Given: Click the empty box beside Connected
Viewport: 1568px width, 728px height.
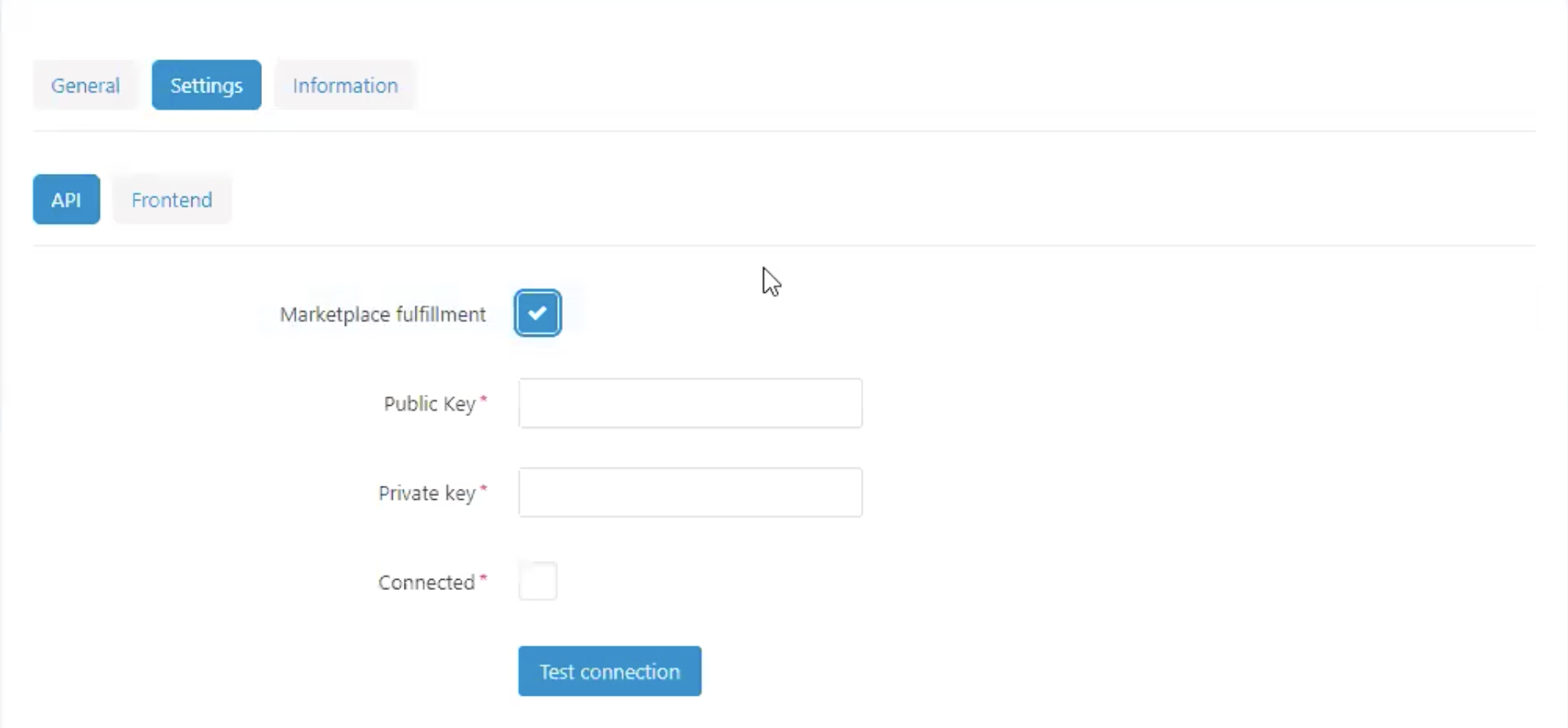Looking at the screenshot, I should [538, 581].
